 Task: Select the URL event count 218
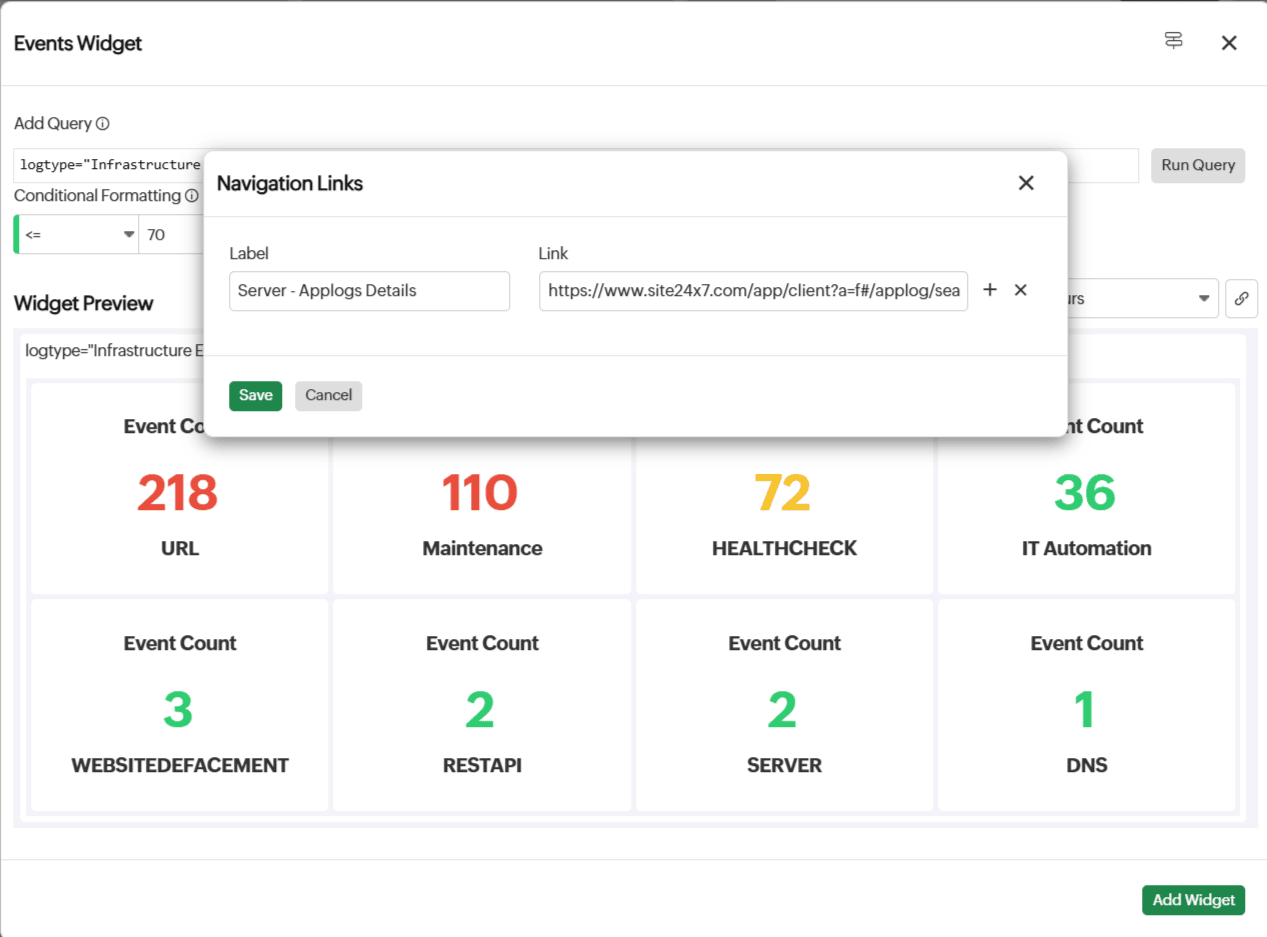point(178,492)
